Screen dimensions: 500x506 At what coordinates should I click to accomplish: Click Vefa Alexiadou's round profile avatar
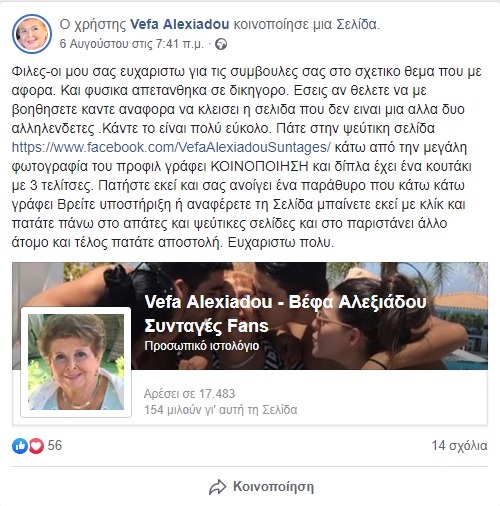point(32,34)
